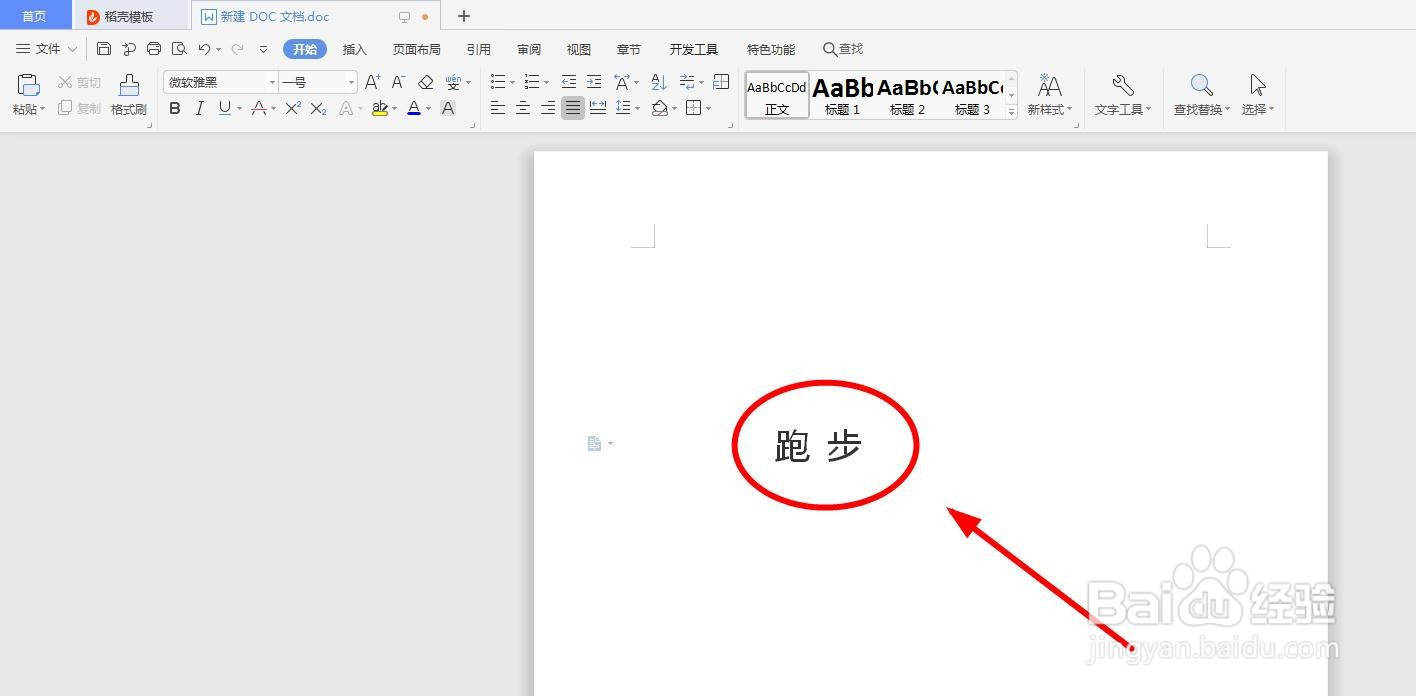Decrease paragraph indent
Viewport: 1416px width, 696px height.
tap(569, 82)
